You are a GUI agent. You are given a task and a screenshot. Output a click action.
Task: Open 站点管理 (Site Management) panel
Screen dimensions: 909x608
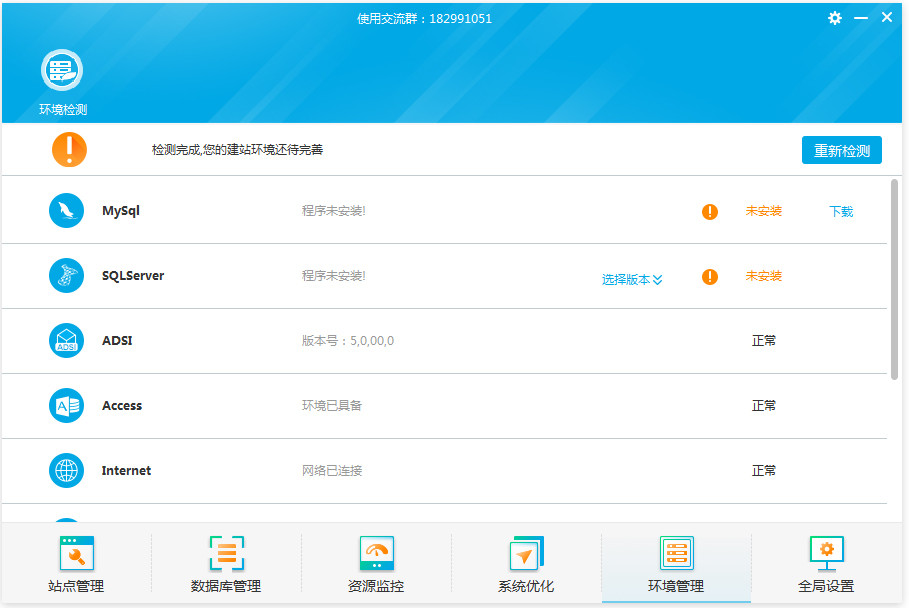(76, 563)
